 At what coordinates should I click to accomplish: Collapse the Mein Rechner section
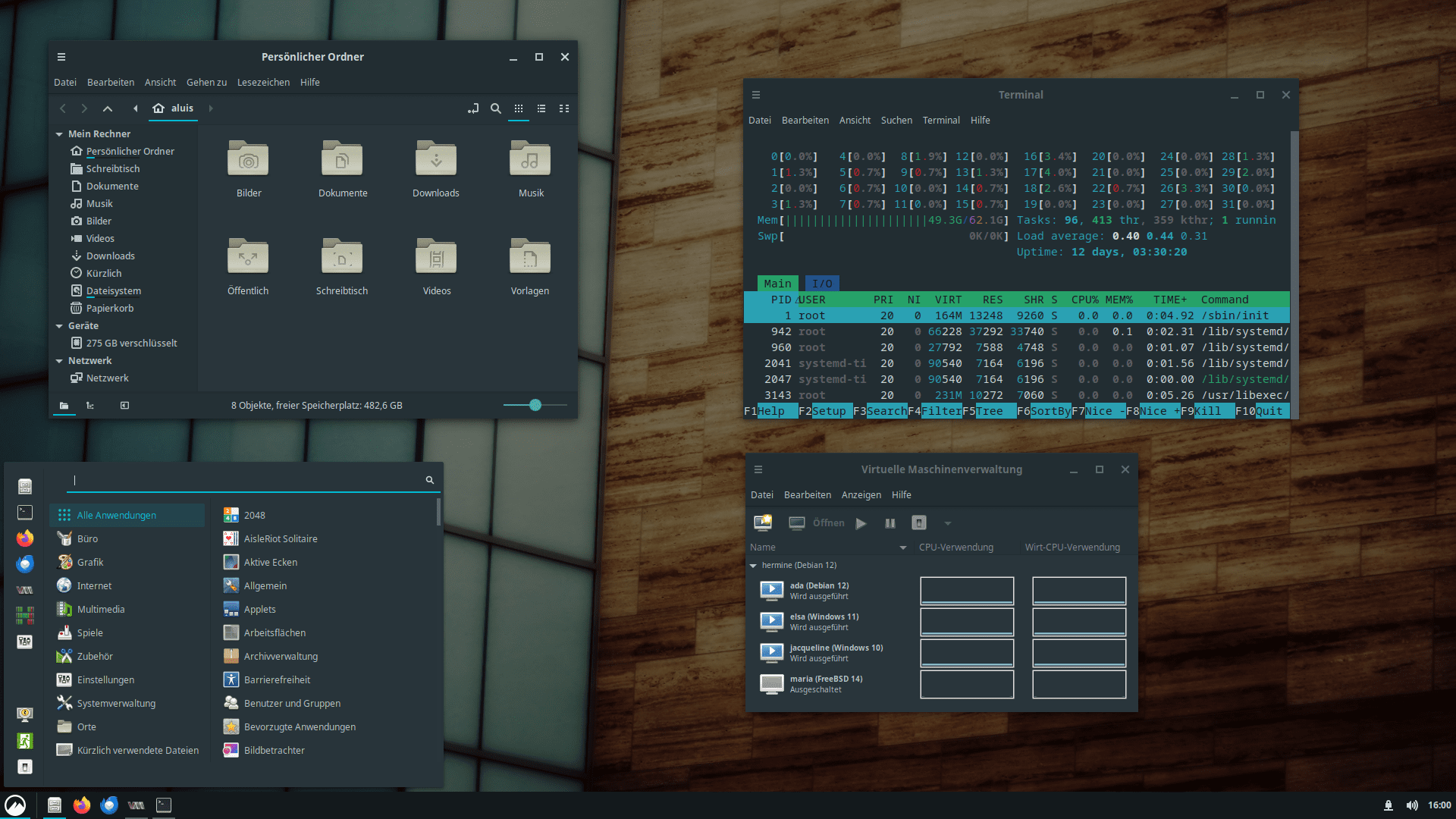pyautogui.click(x=59, y=134)
